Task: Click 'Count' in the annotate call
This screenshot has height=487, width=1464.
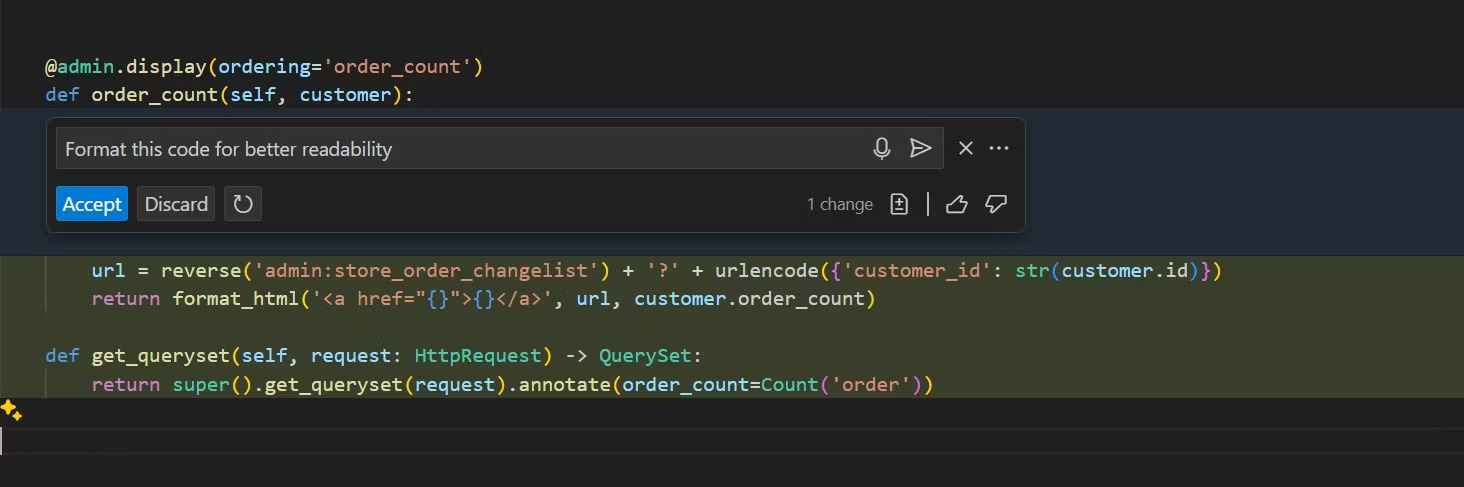Action: pyautogui.click(x=789, y=384)
